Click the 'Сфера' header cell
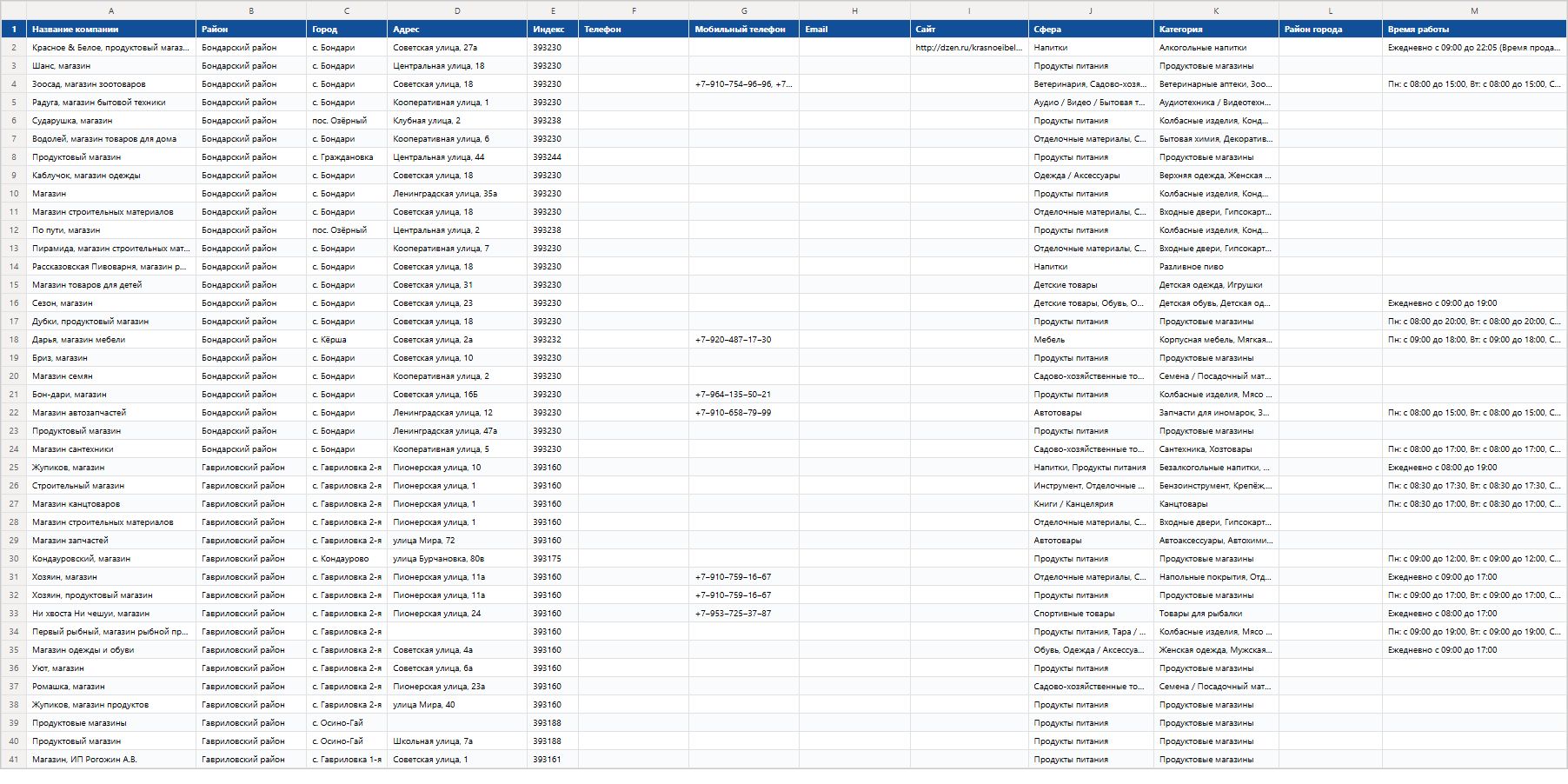The image size is (1568, 784). coord(1091,29)
